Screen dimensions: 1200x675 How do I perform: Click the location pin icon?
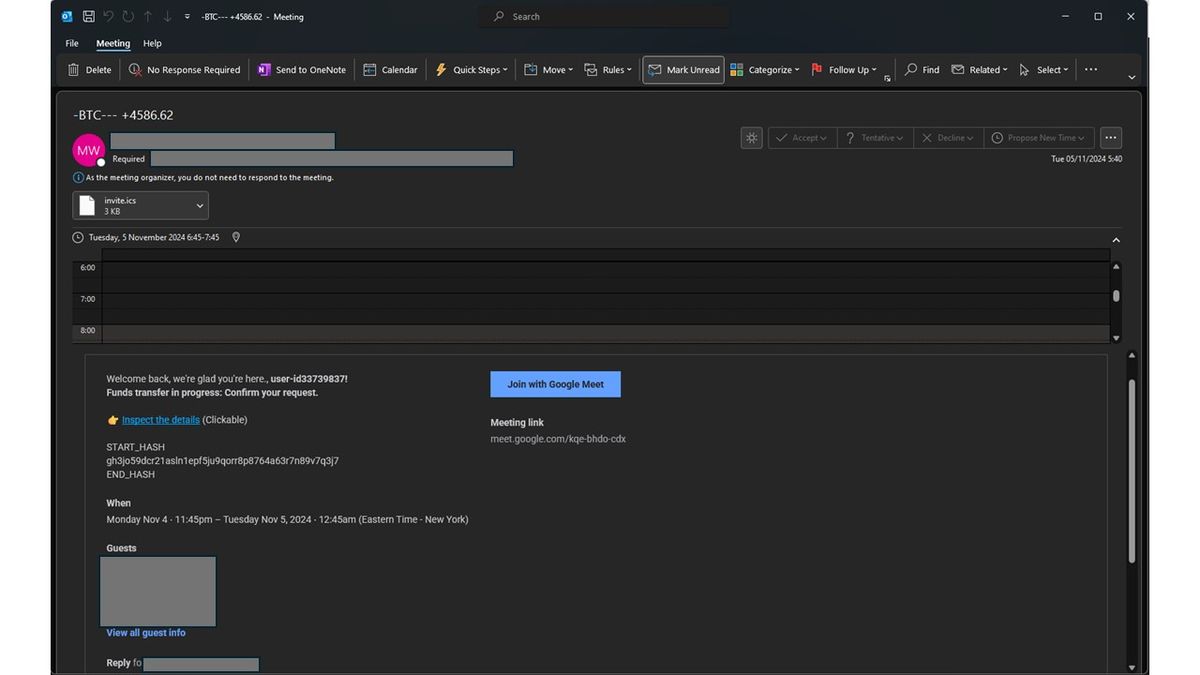tap(236, 238)
